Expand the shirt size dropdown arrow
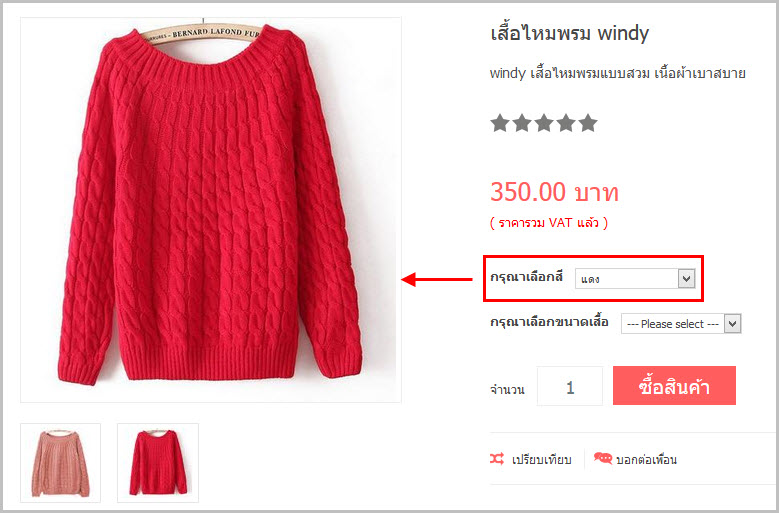 (x=732, y=324)
